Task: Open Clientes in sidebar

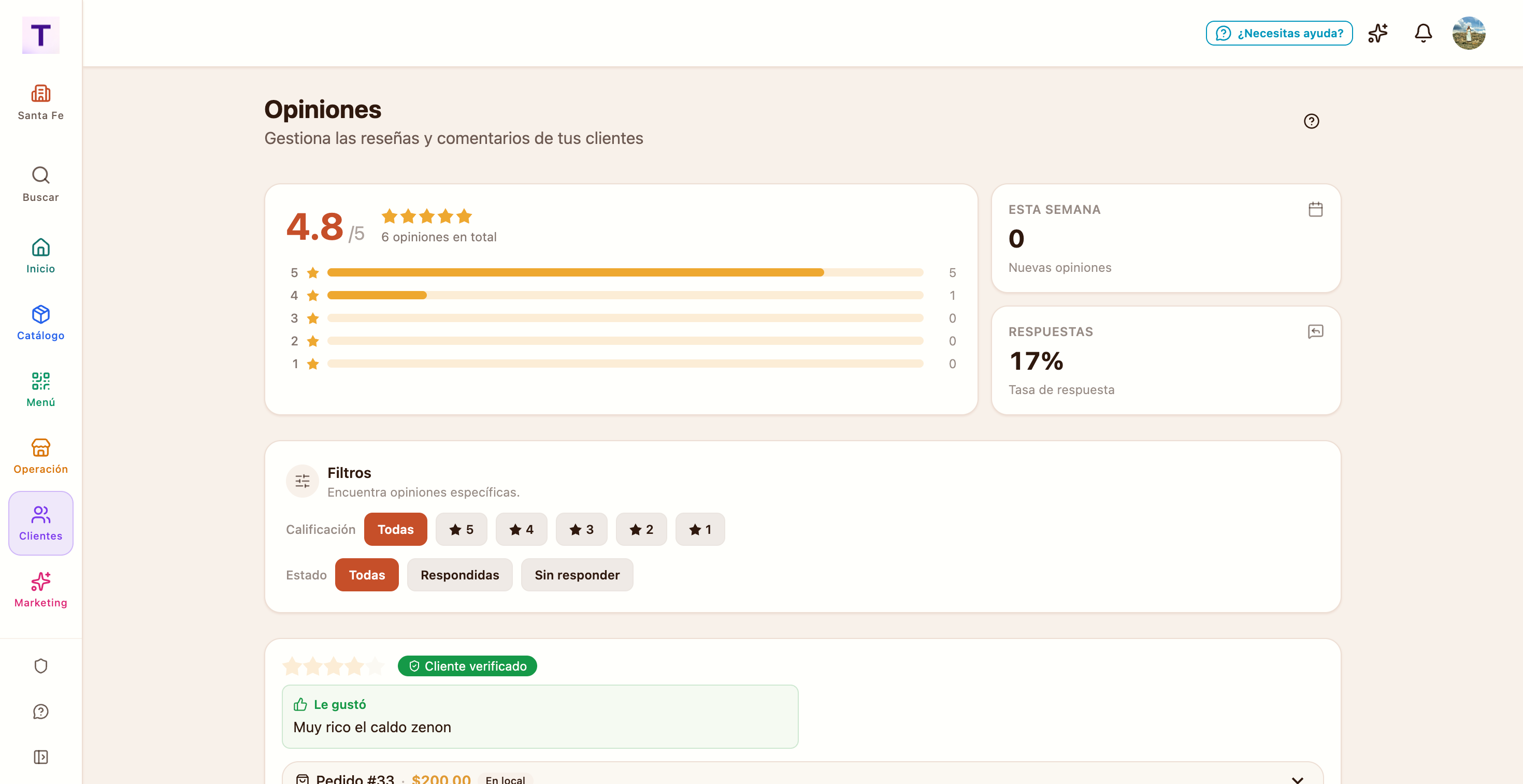Action: pyautogui.click(x=41, y=523)
